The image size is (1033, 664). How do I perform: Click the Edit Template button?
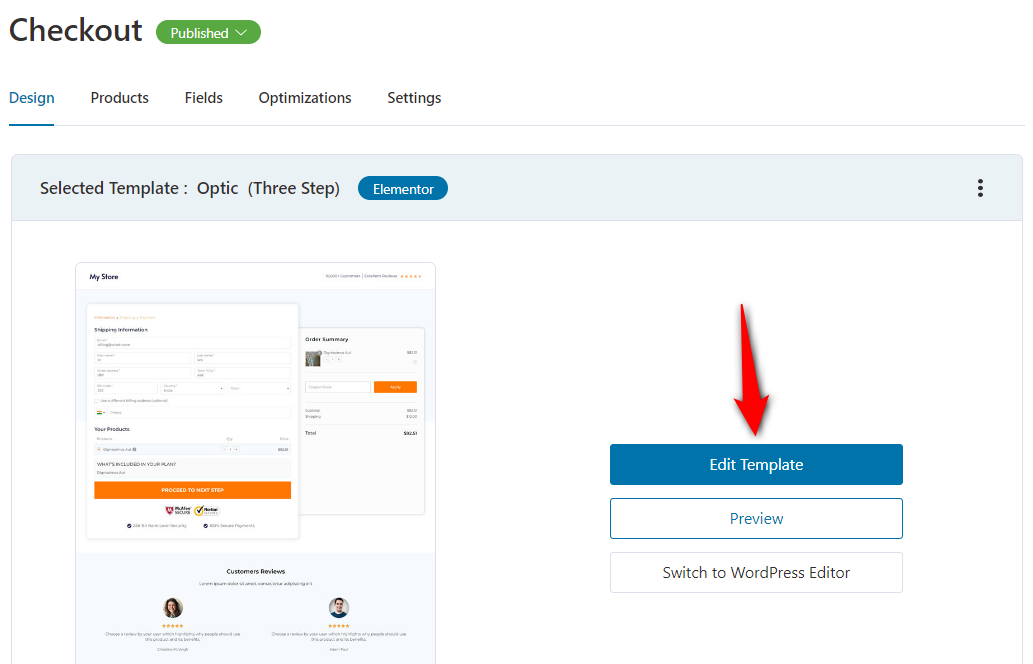pyautogui.click(x=756, y=464)
